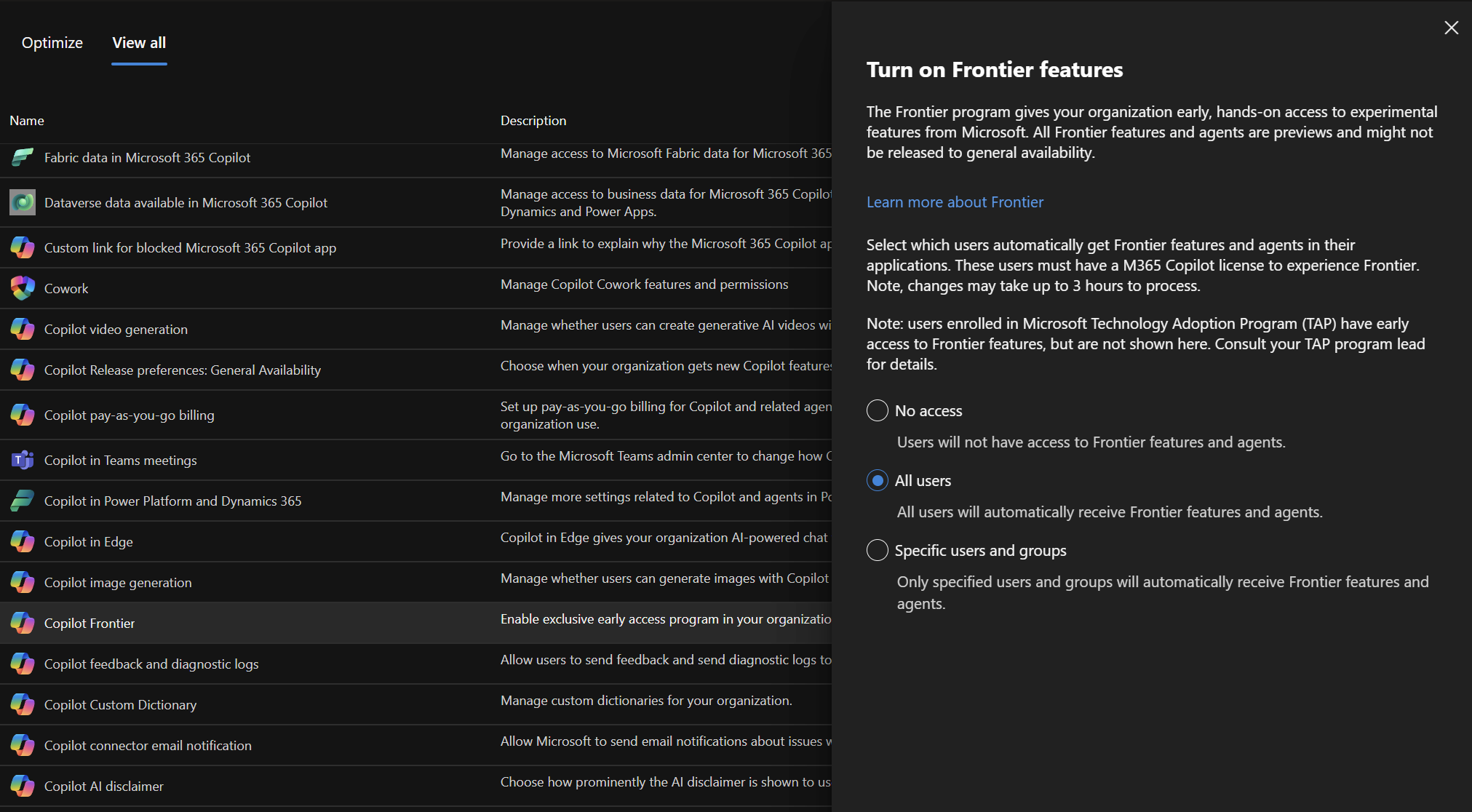The width and height of the screenshot is (1472, 812).
Task: Click the Power Platform and Dynamics 365 icon
Action: pos(23,501)
